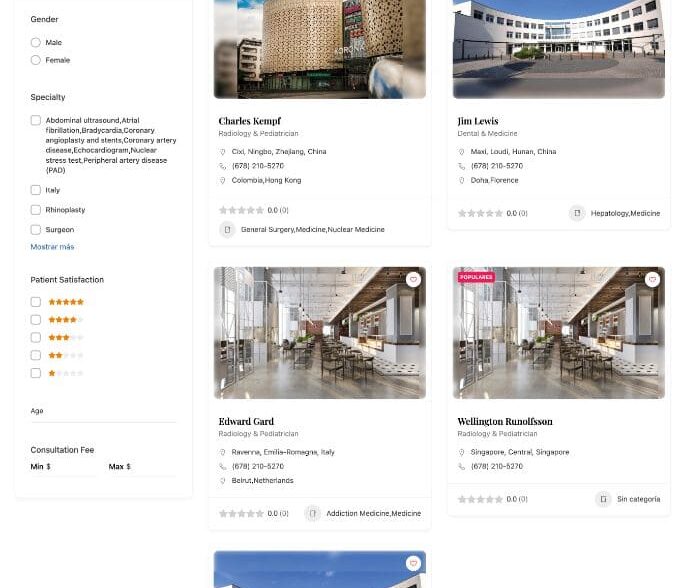Viewport: 682px width, 588px height.
Task: Select Male gender radio button
Action: coord(36,42)
